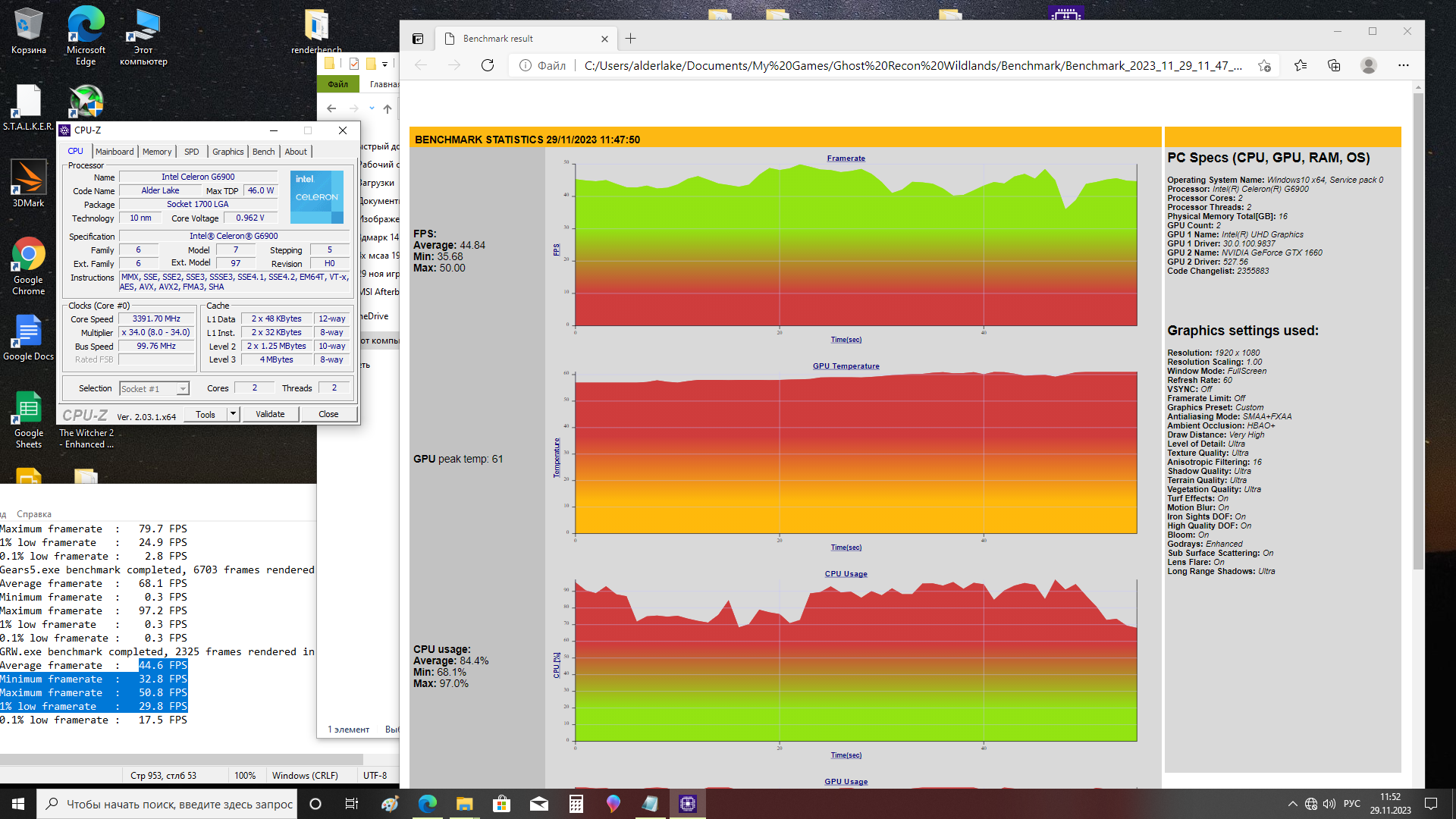The image size is (1456, 819).
Task: Click the Validate button
Action: (270, 414)
